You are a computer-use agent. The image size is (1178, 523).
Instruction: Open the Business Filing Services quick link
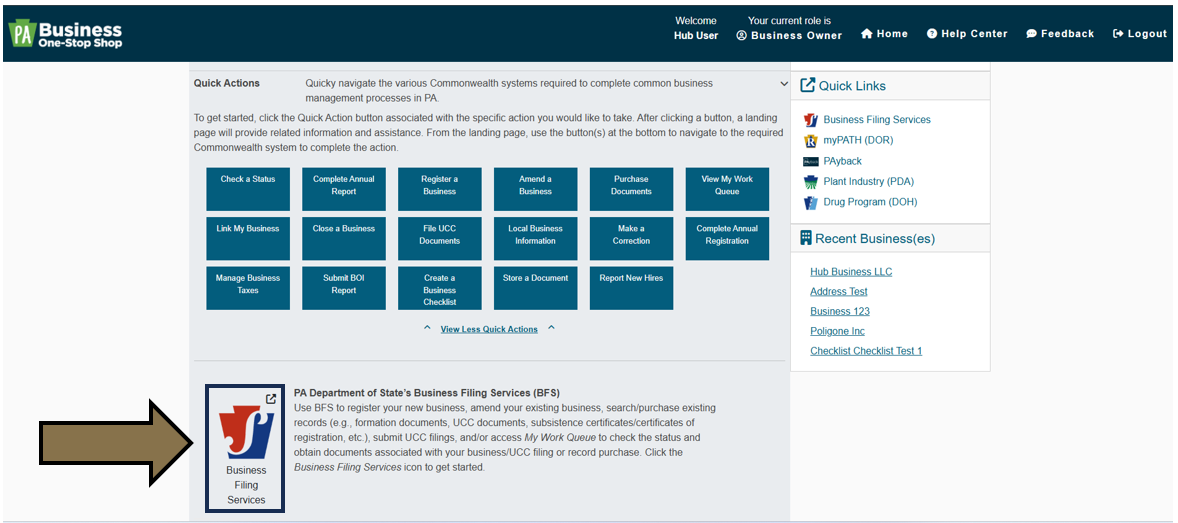point(877,119)
